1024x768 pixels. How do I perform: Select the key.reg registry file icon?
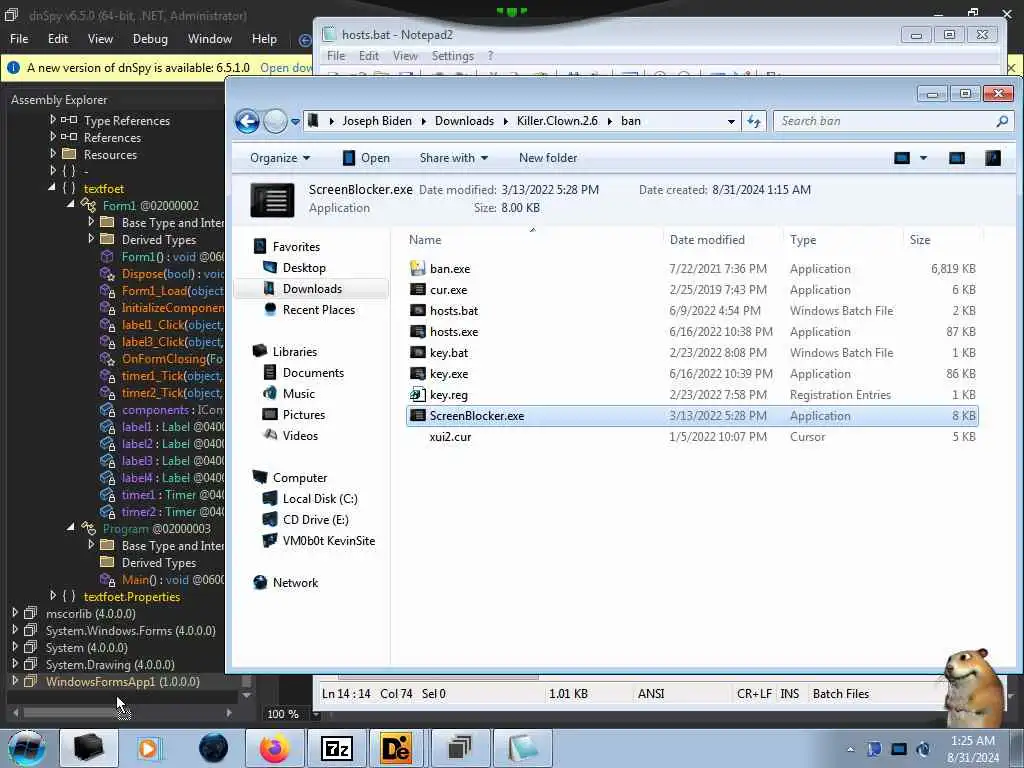[417, 394]
